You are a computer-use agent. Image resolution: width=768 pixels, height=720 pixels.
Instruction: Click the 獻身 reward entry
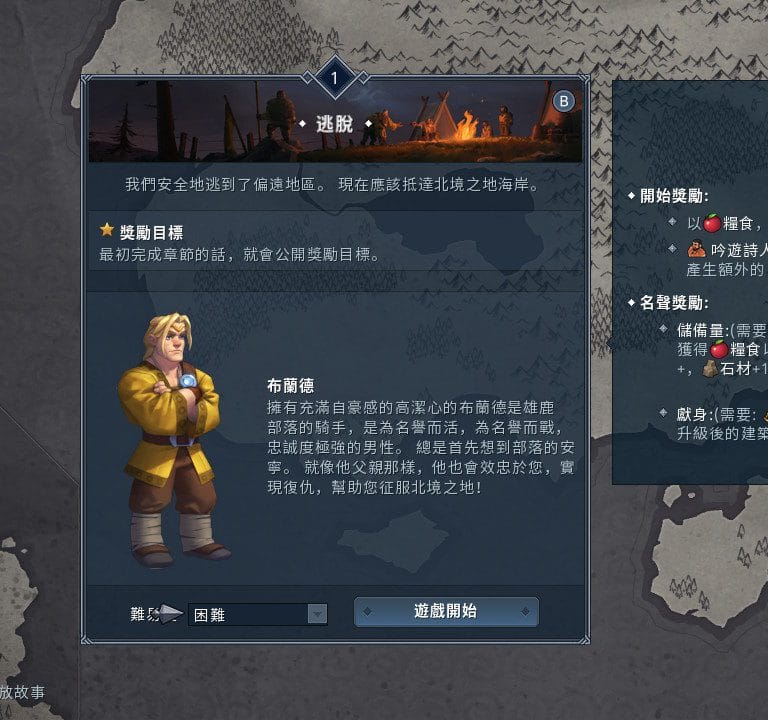(x=722, y=424)
